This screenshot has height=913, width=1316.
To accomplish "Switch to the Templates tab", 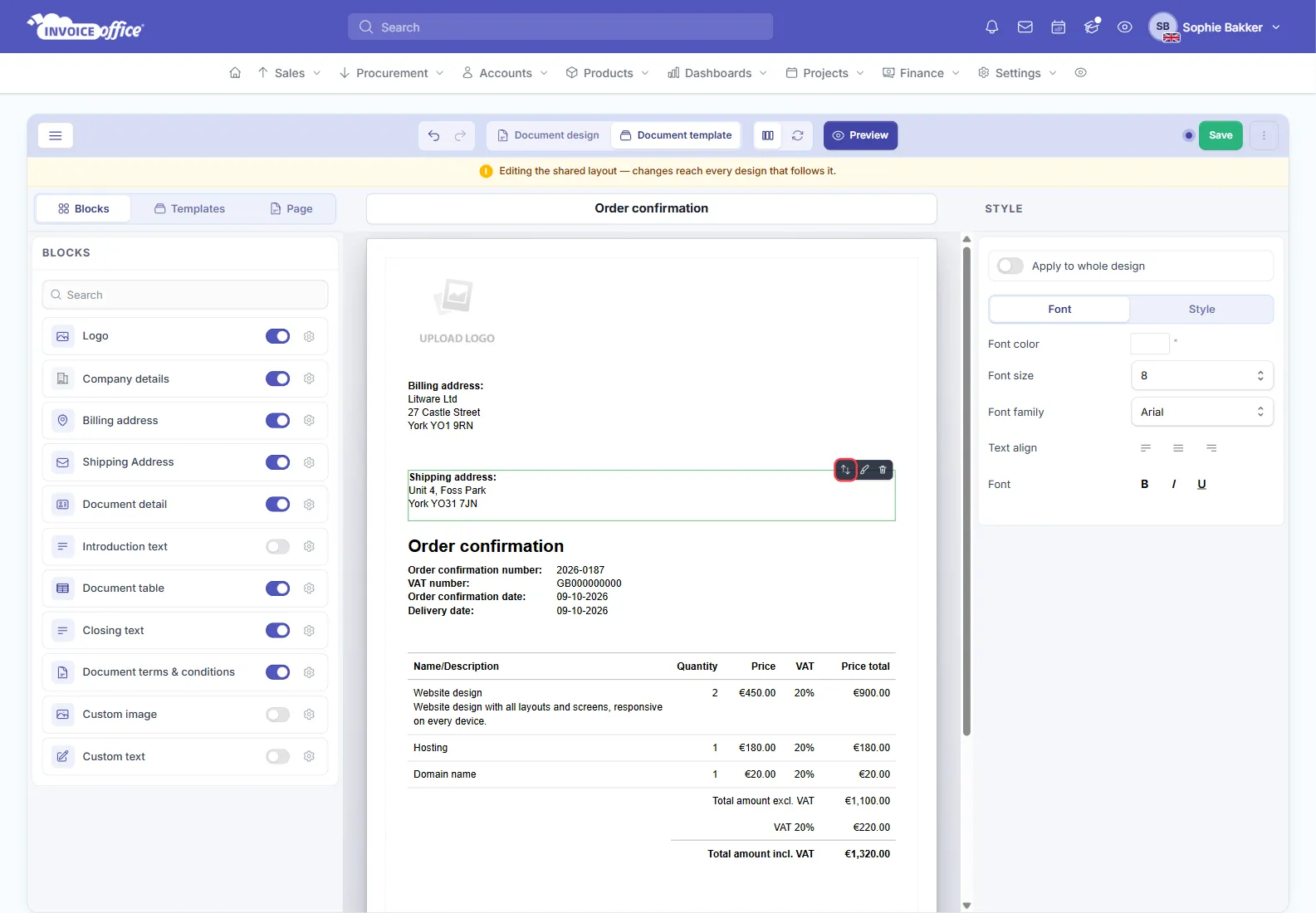I will point(190,208).
